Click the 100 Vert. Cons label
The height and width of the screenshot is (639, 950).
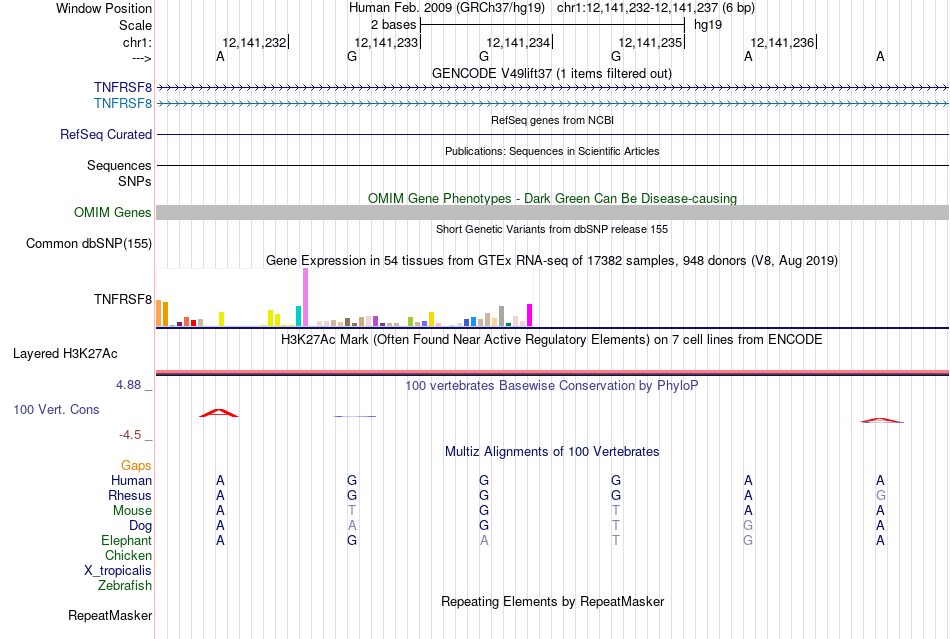56,409
